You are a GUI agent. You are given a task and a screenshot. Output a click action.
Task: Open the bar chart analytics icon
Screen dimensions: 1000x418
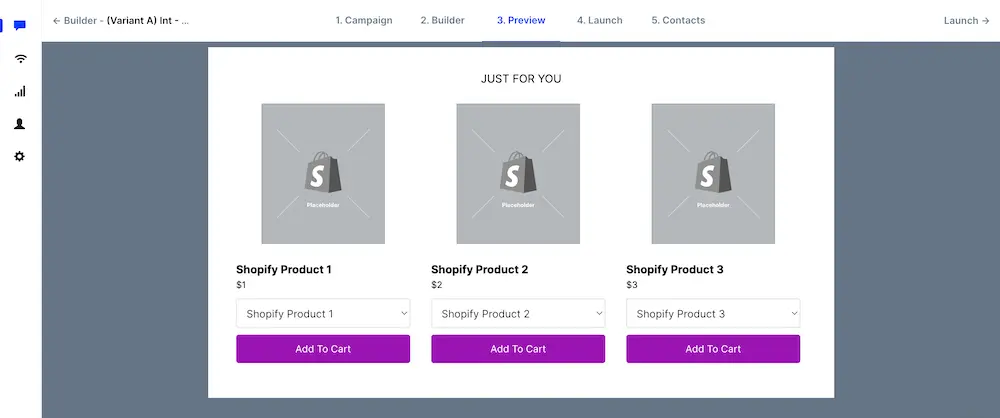pyautogui.click(x=20, y=91)
